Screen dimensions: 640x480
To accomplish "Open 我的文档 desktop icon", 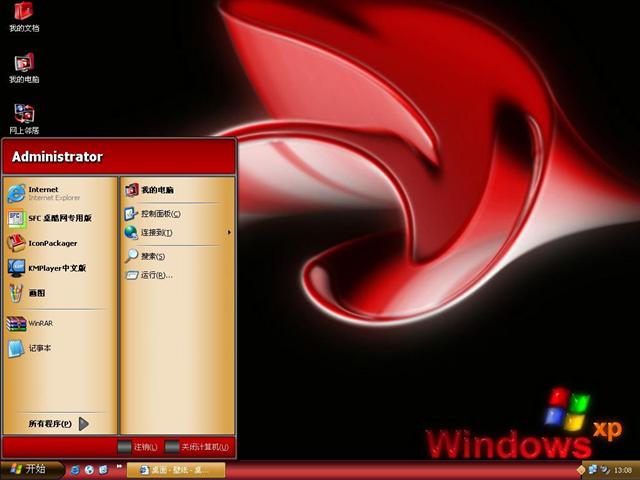I will click(24, 16).
